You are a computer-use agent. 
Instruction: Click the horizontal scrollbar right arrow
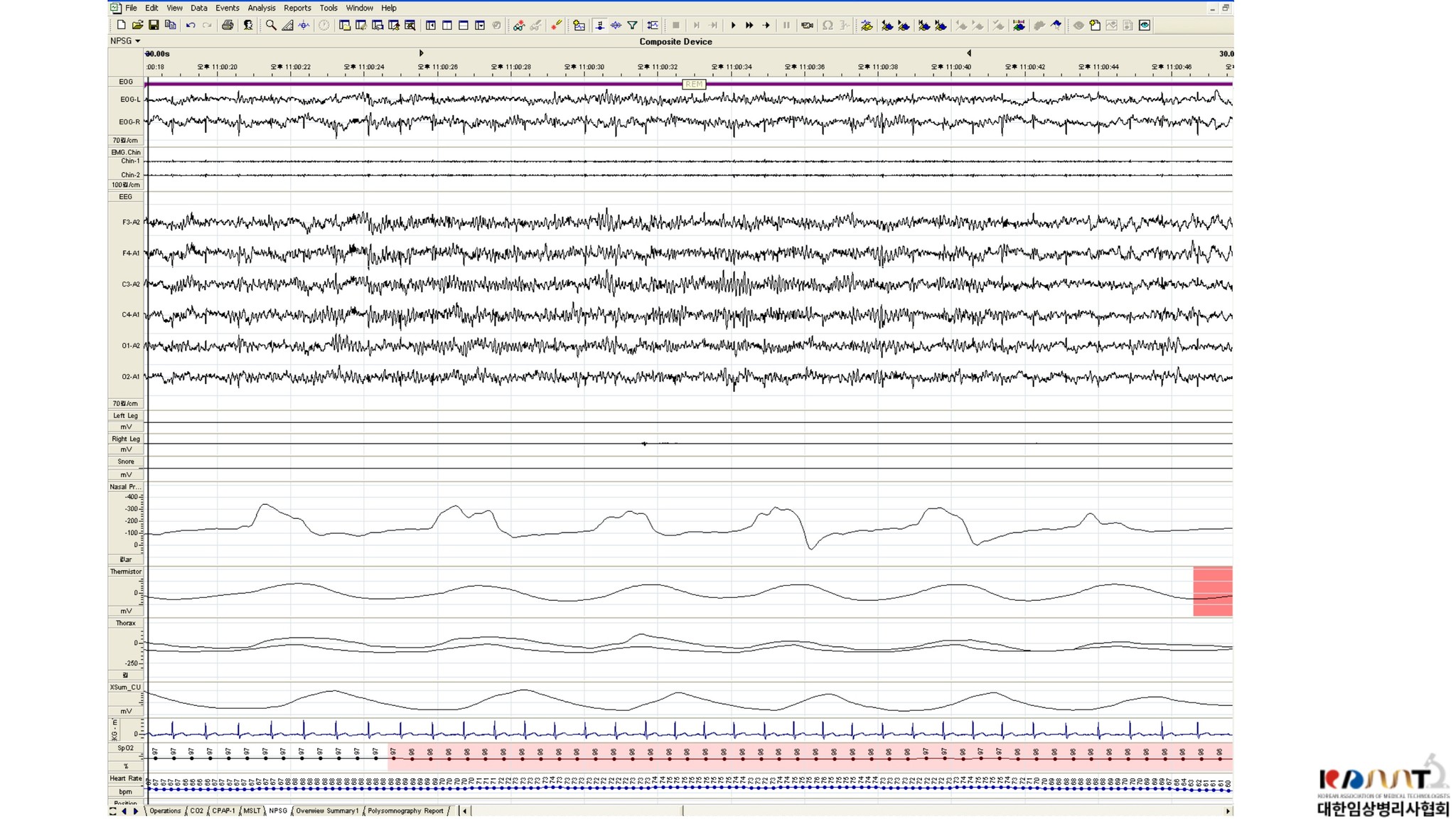pyautogui.click(x=1228, y=811)
